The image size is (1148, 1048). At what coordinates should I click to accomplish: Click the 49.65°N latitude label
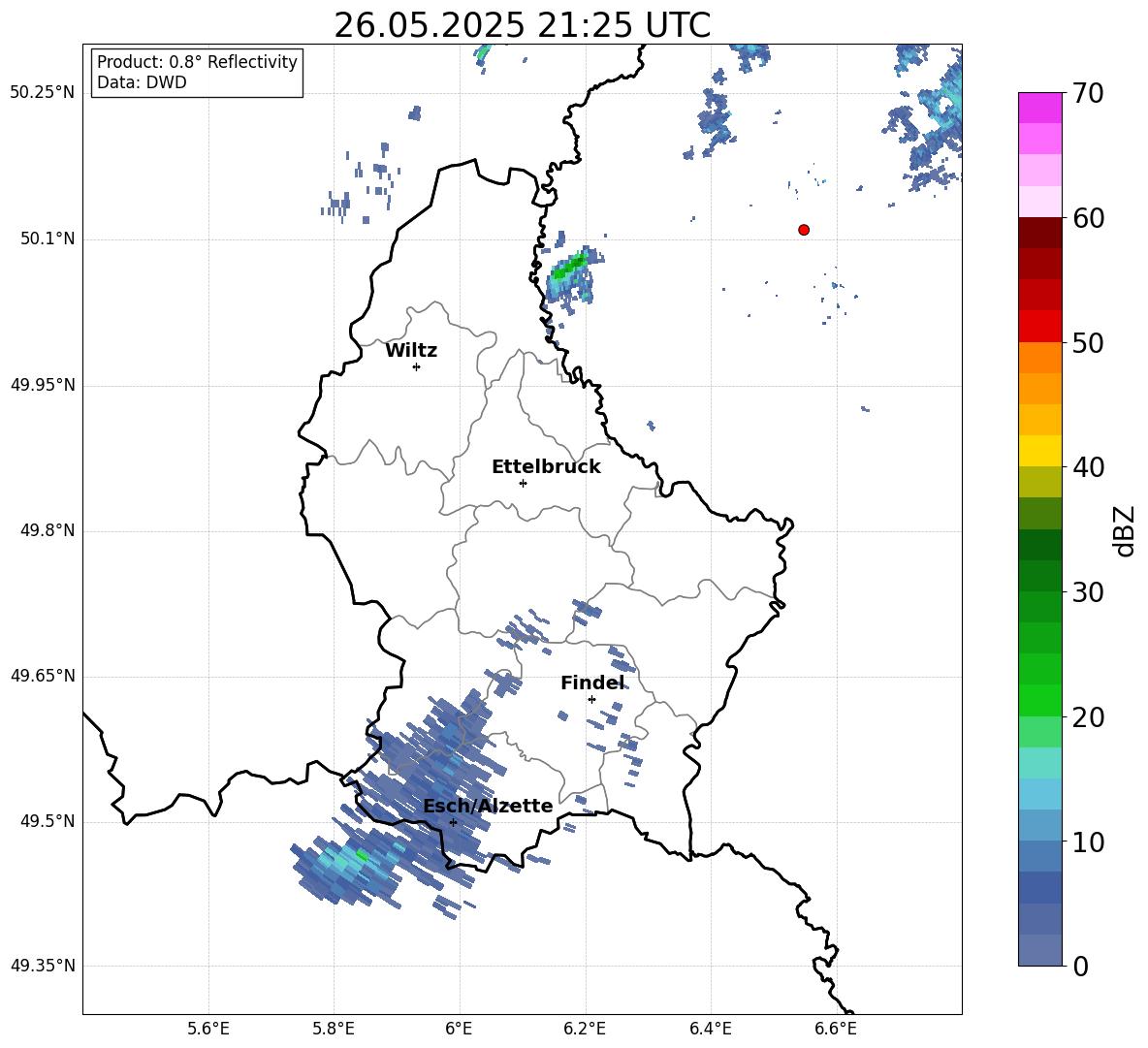point(43,675)
